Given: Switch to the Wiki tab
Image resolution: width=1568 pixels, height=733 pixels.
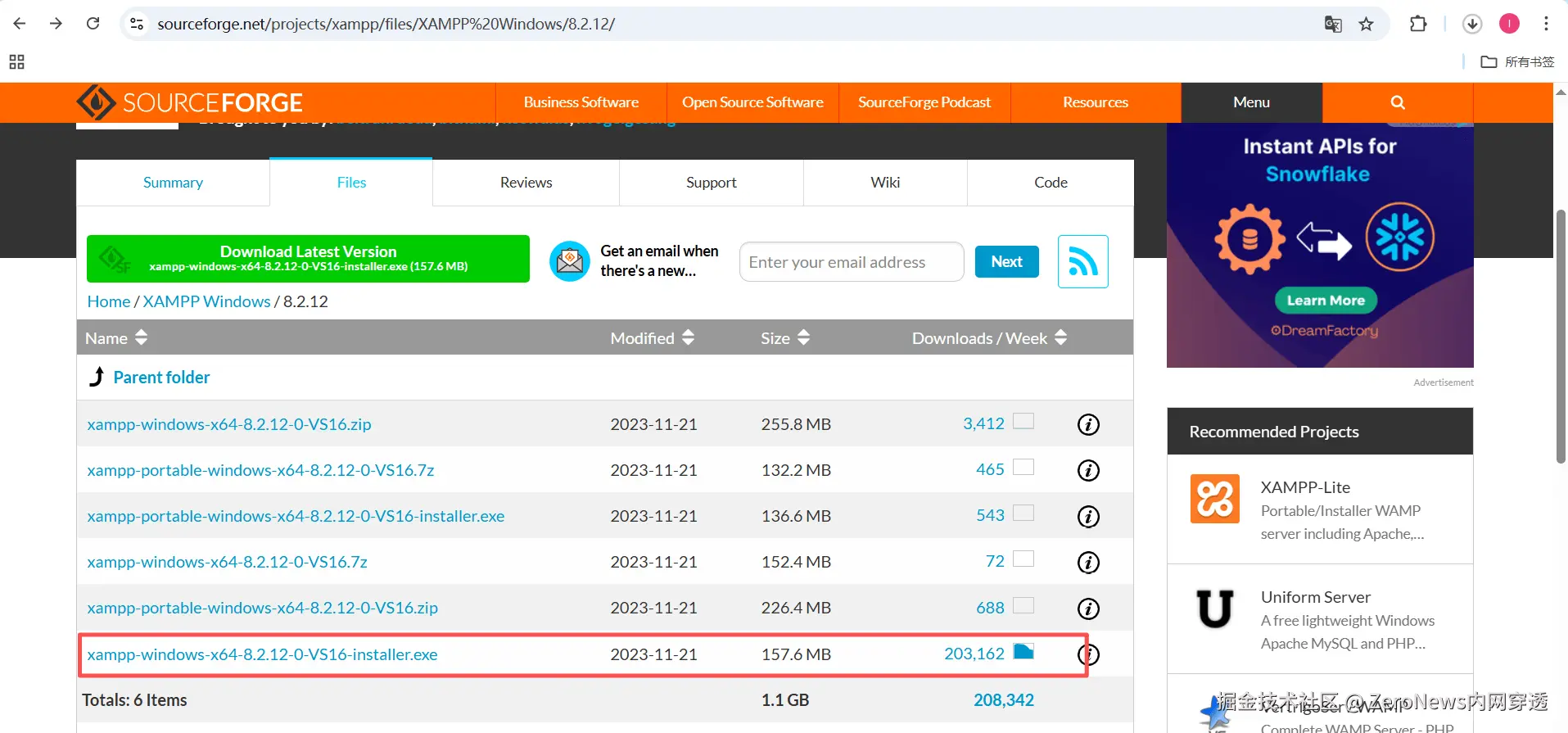Looking at the screenshot, I should (885, 183).
